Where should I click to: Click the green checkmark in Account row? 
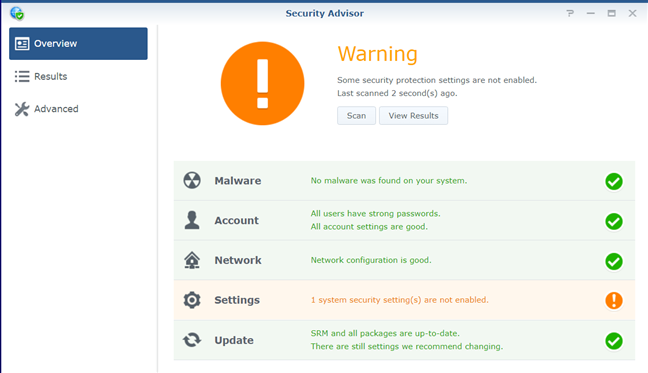614,221
